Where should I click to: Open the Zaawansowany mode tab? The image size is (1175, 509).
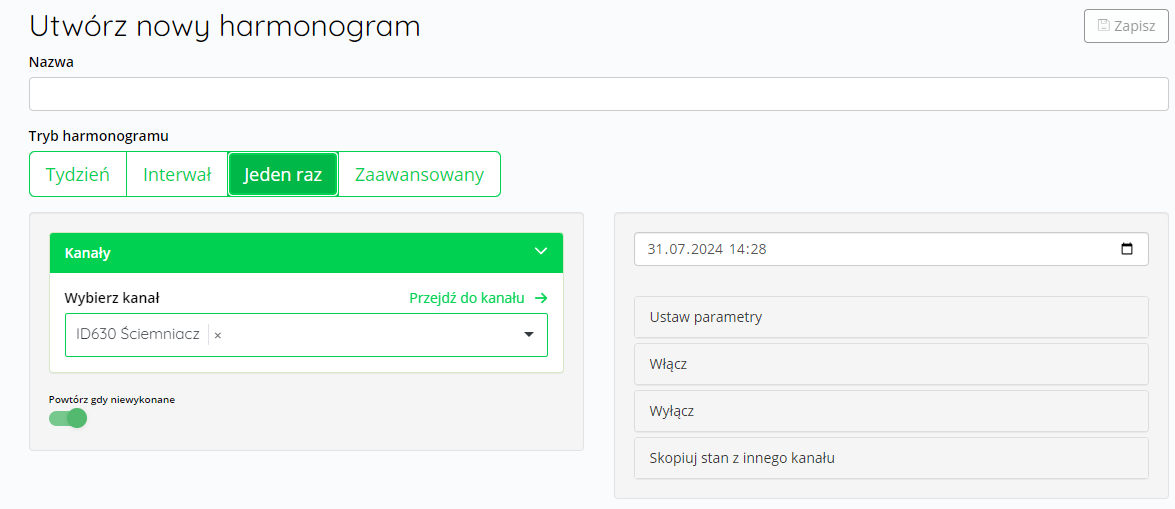(420, 174)
